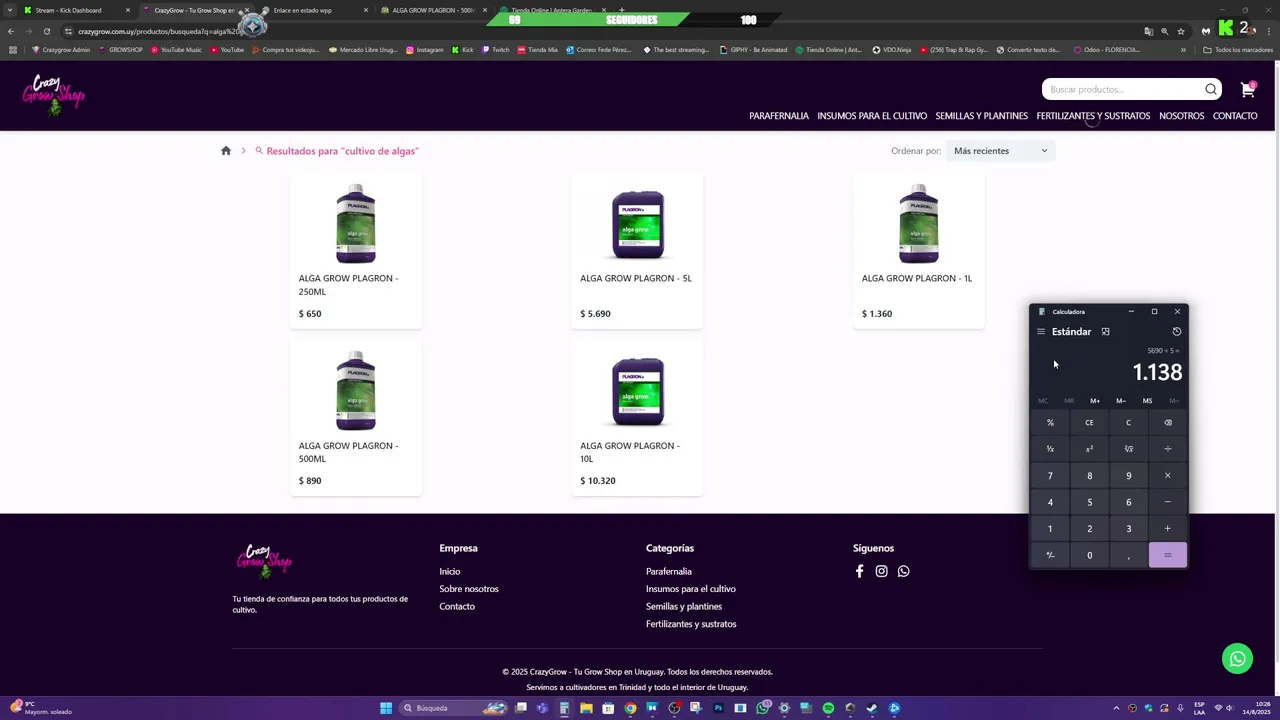Open the shopping cart icon
The image size is (1280, 720).
coord(1247,90)
